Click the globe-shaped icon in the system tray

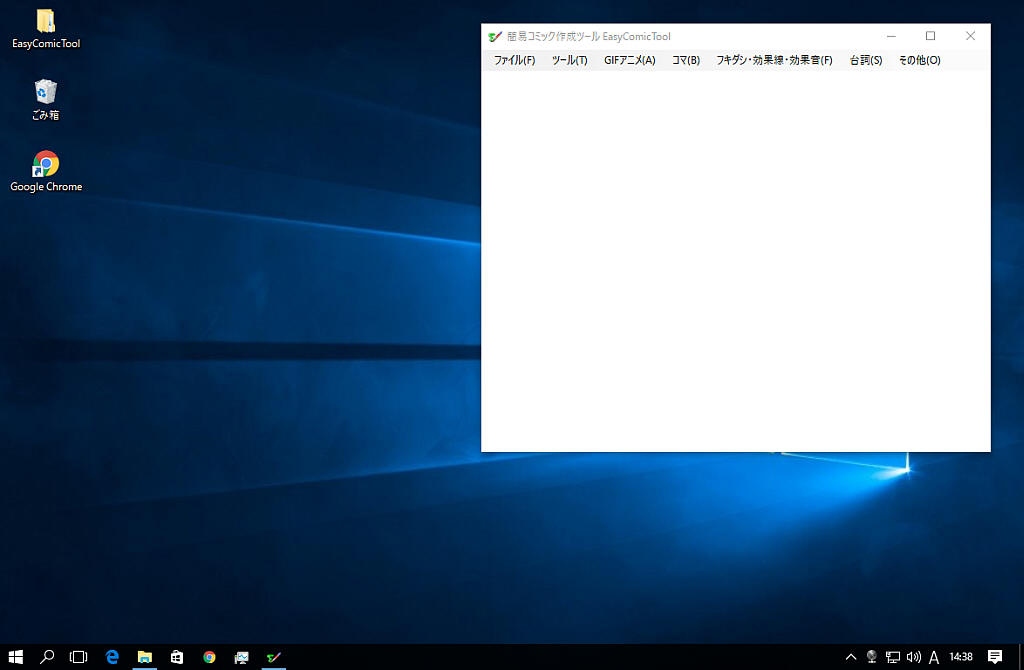tap(871, 657)
